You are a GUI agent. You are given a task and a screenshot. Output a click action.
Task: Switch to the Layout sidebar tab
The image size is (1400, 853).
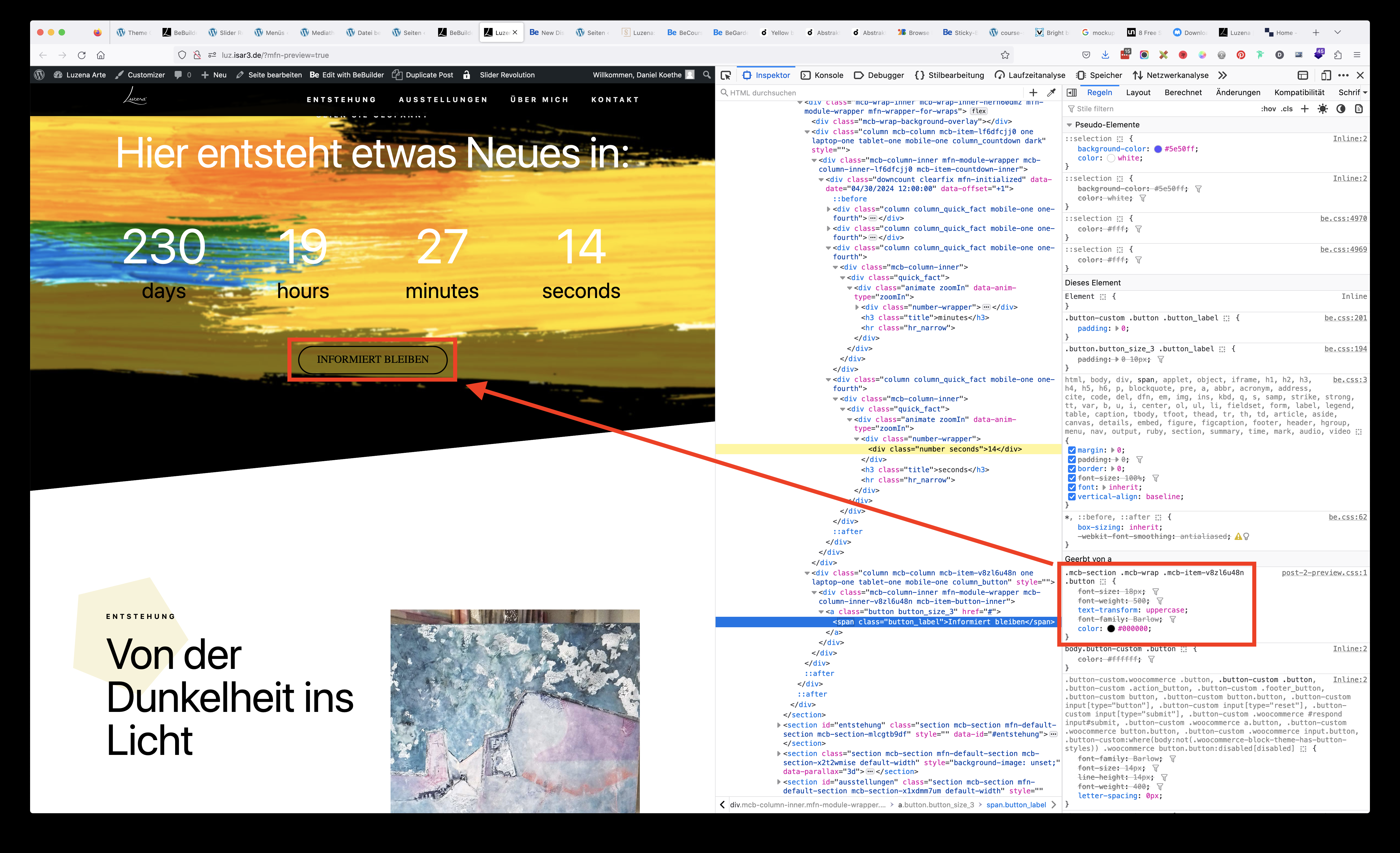click(x=1138, y=93)
